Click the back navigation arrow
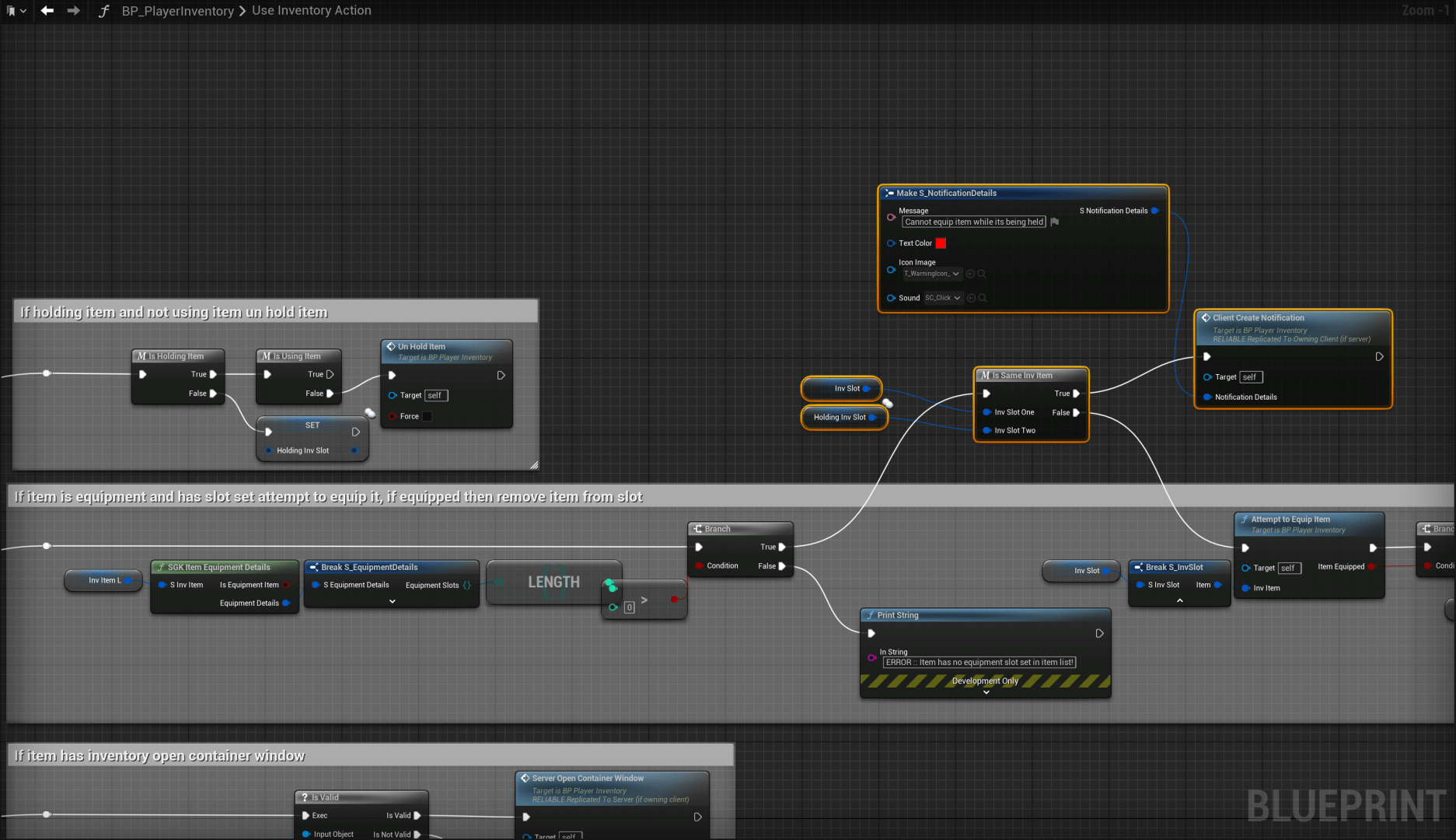Image resolution: width=1456 pixels, height=840 pixels. click(47, 11)
